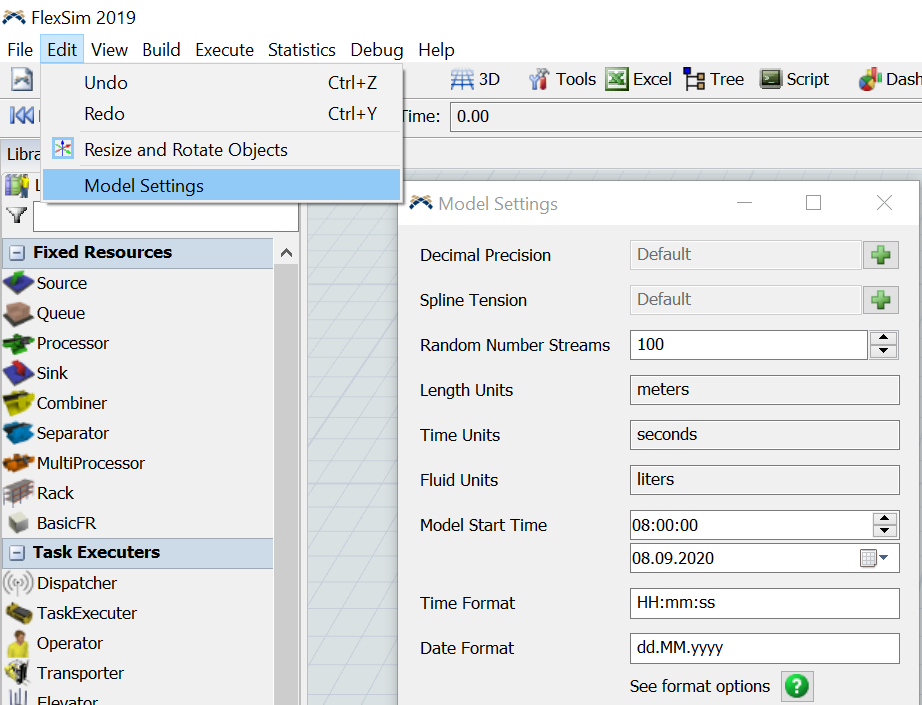Click the library search input field

(x=166, y=216)
